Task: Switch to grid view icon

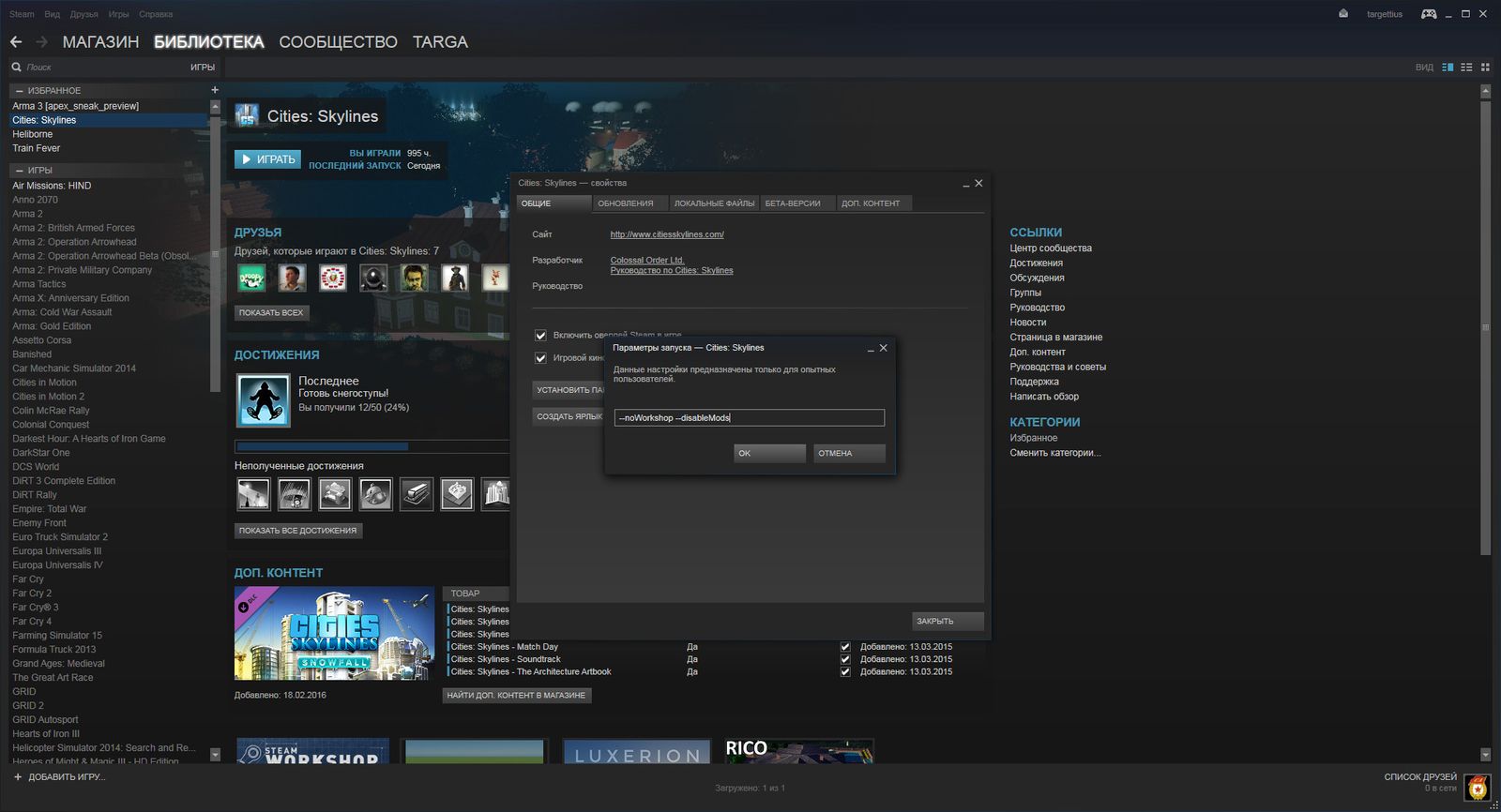Action: [x=1485, y=68]
